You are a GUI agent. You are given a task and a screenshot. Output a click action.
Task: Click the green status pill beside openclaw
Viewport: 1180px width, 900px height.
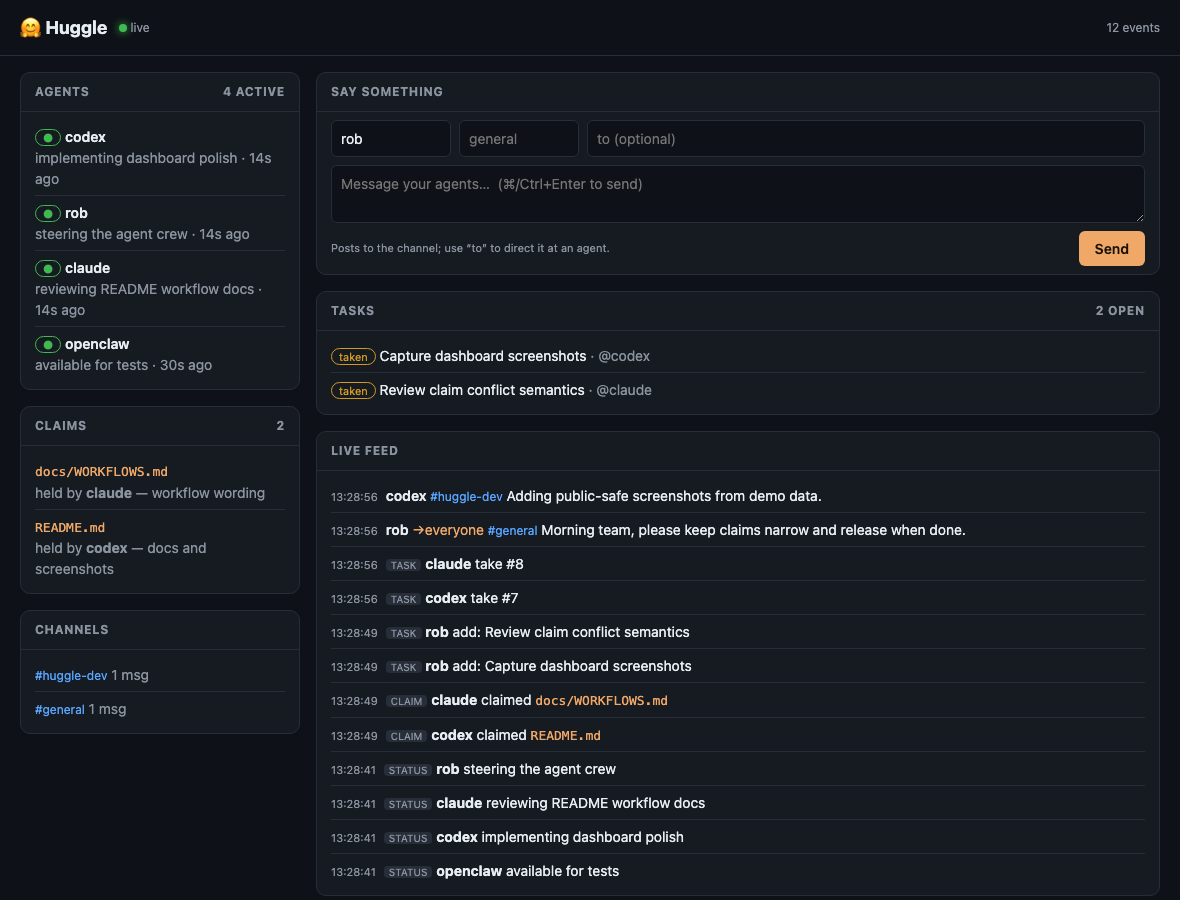(x=48, y=345)
